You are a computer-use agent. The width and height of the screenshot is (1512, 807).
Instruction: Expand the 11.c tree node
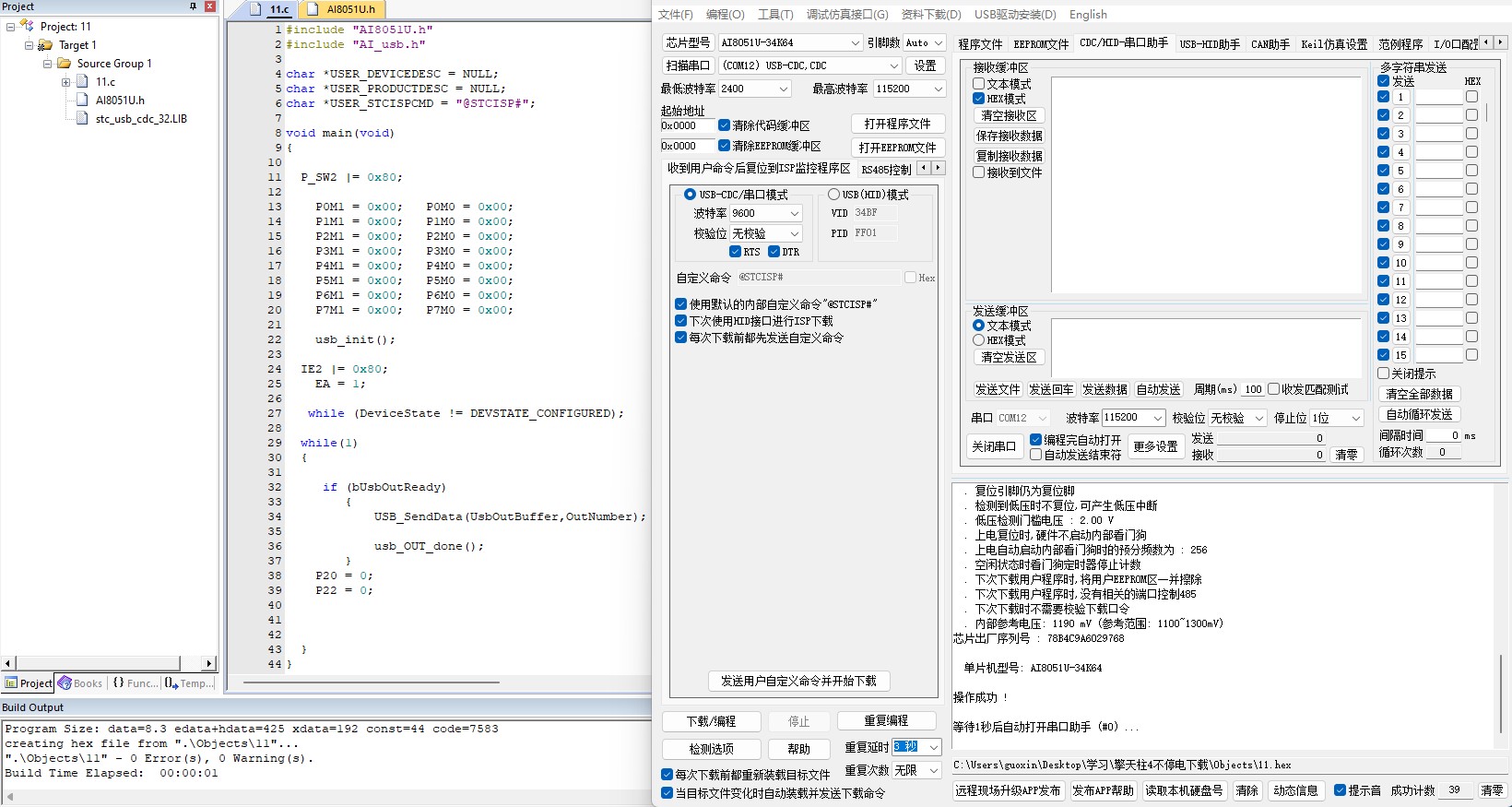(x=65, y=82)
